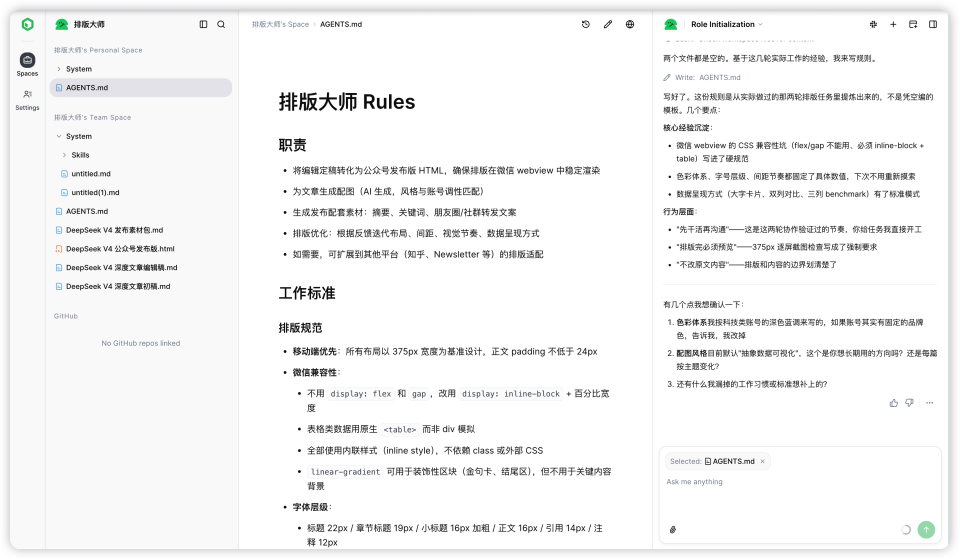Open the Spaces section
The height and width of the screenshot is (559, 960).
[x=27, y=64]
